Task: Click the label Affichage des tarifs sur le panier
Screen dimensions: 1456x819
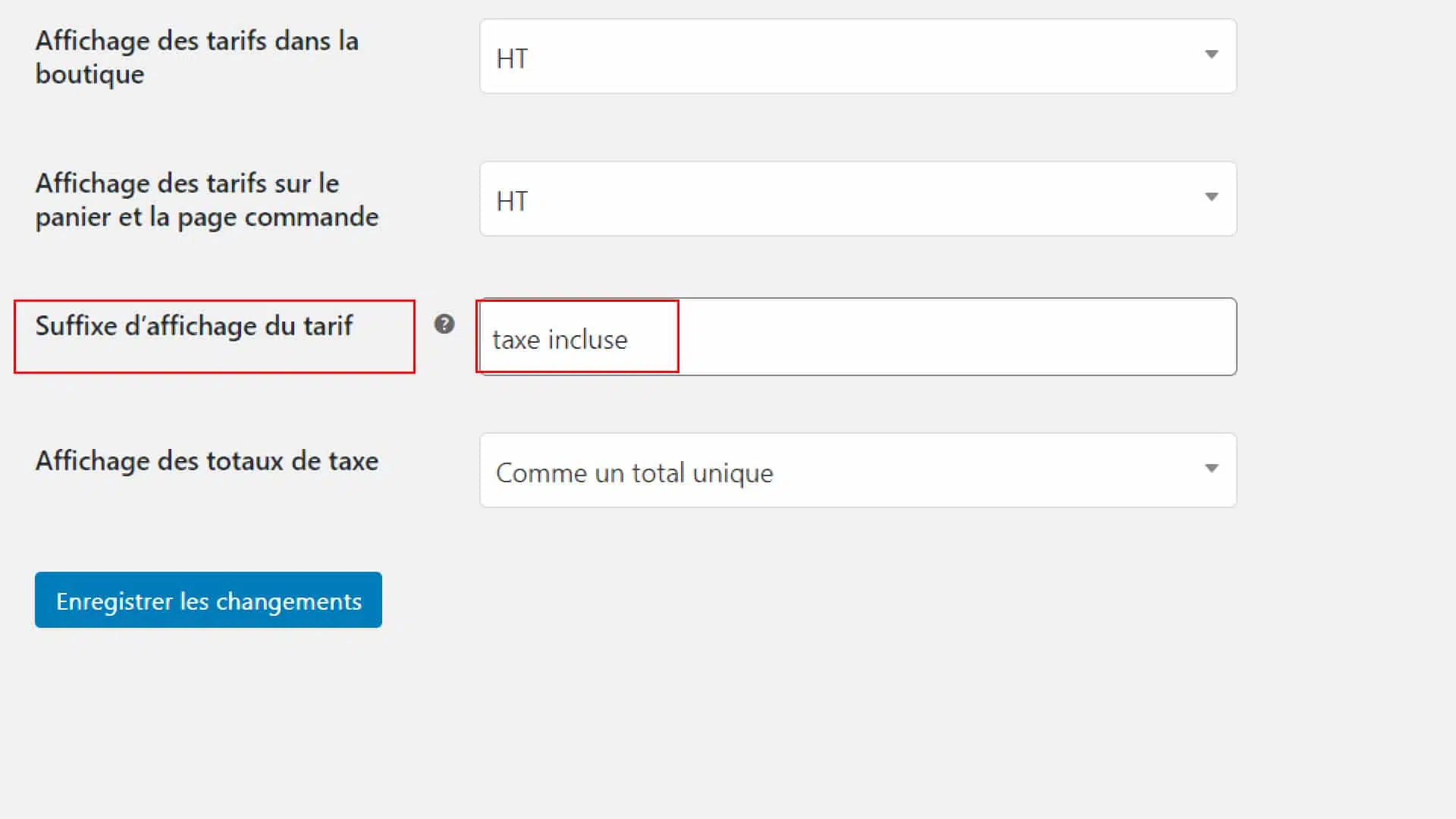Action: coord(207,200)
